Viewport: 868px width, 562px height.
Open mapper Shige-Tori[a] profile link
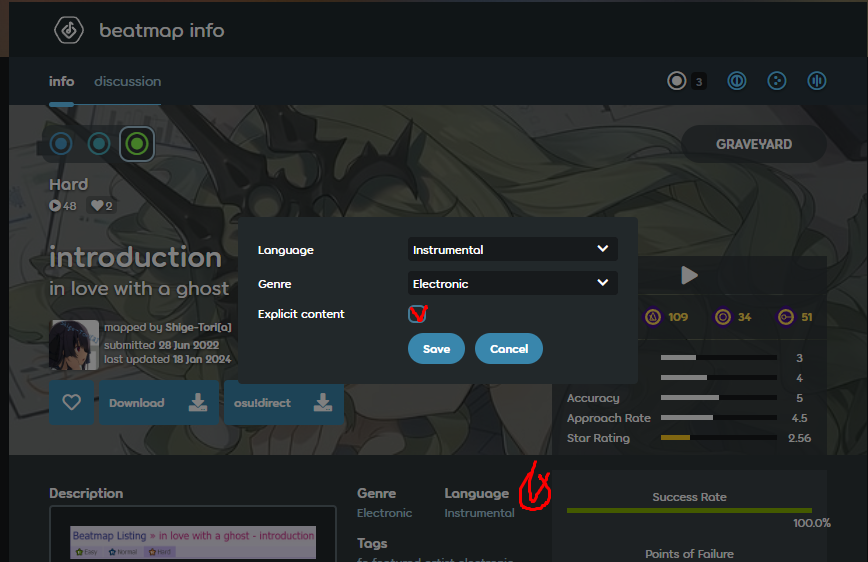pyautogui.click(x=198, y=327)
